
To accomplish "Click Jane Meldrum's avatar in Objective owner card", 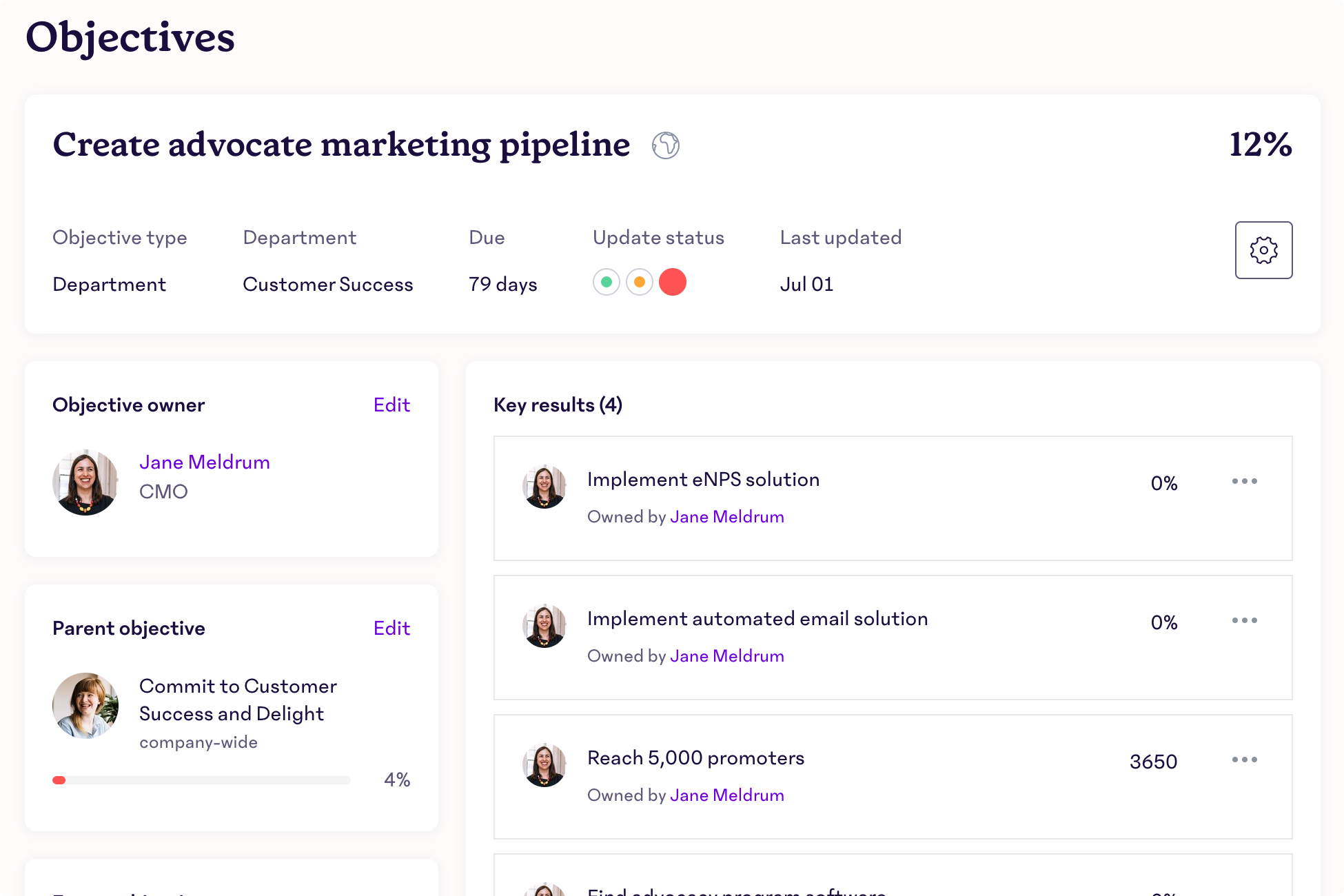I will [85, 482].
